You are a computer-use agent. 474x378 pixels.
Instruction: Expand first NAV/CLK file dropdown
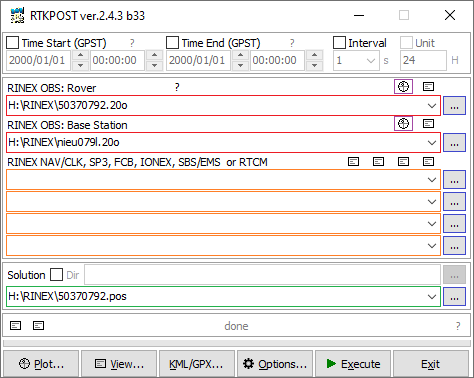pyautogui.click(x=432, y=180)
